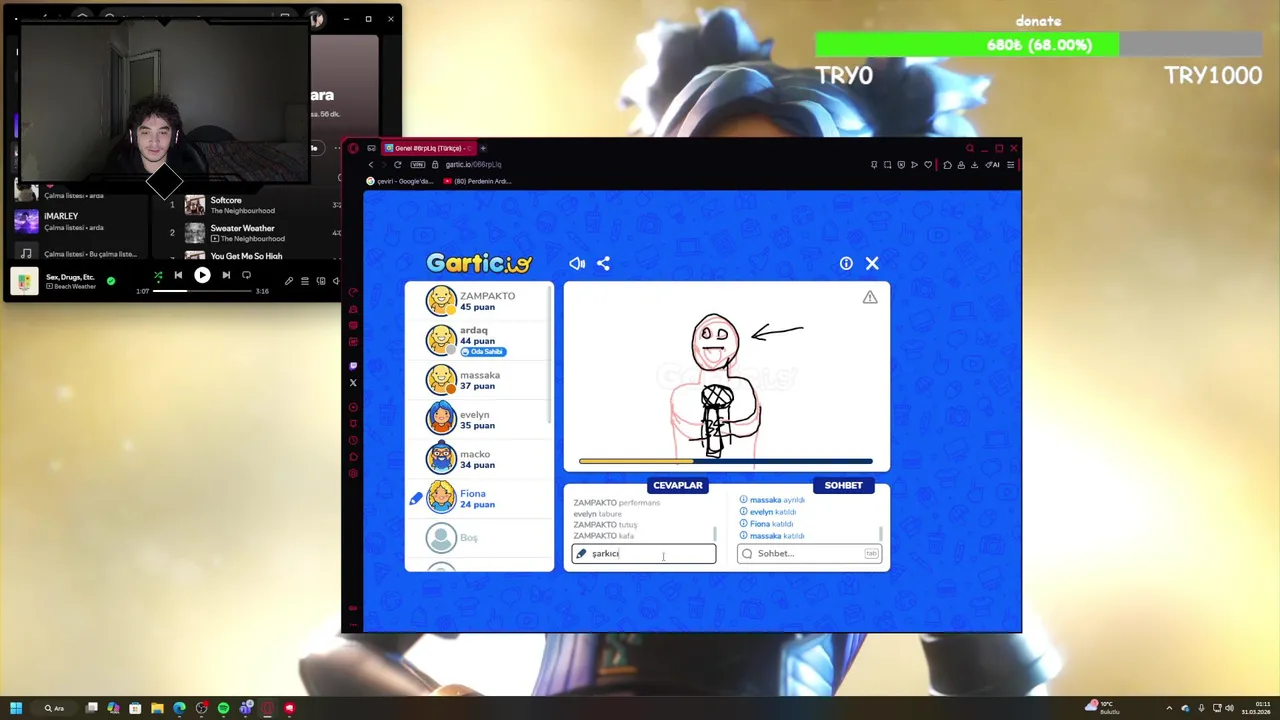Skip to next track in Spotify
Viewport: 1280px width, 720px height.
click(226, 275)
